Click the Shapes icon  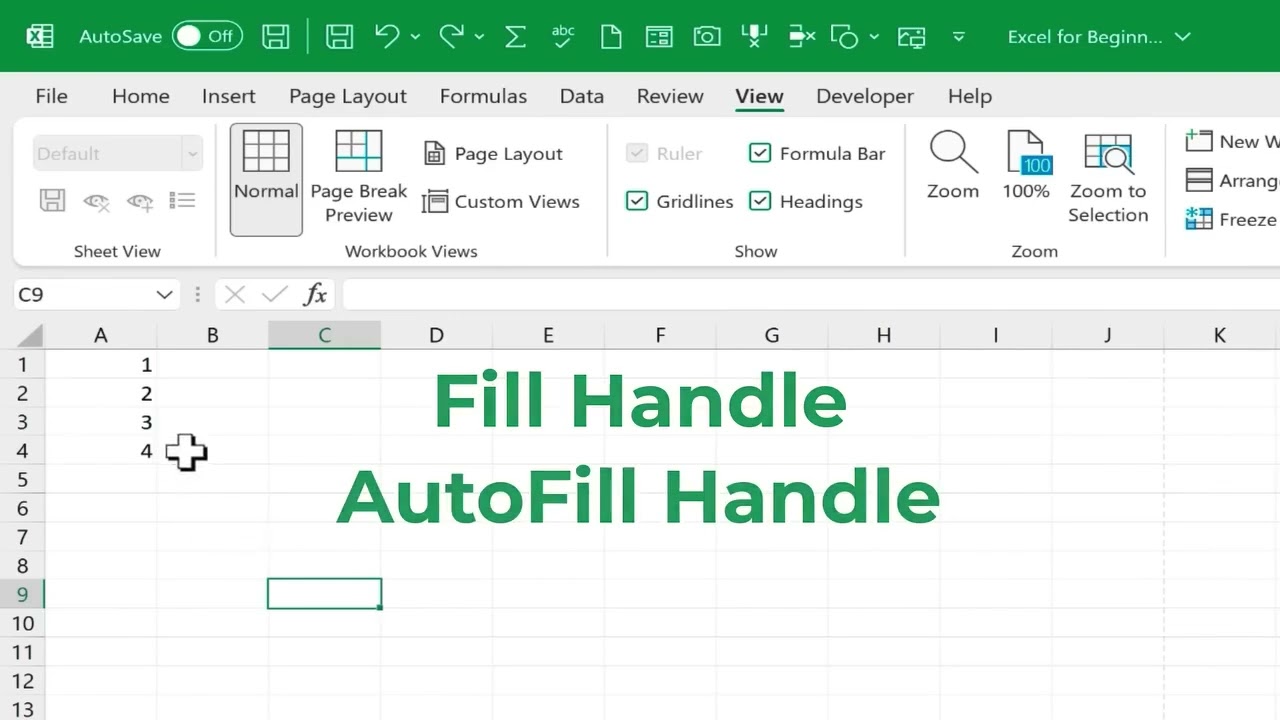[845, 37]
